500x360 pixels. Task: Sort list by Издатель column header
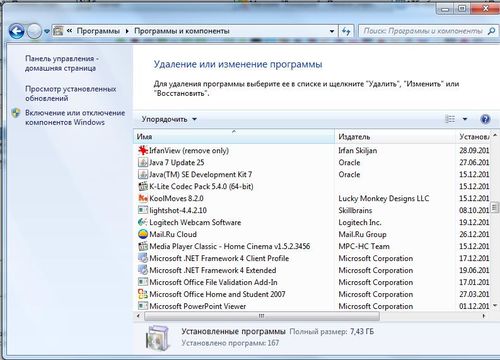pos(395,137)
